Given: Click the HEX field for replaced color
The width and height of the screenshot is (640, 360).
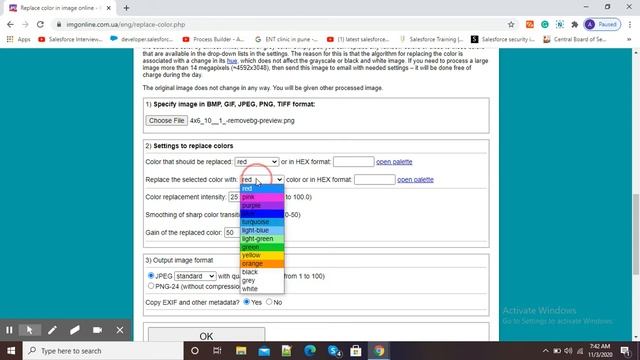Looking at the screenshot, I should (x=353, y=162).
